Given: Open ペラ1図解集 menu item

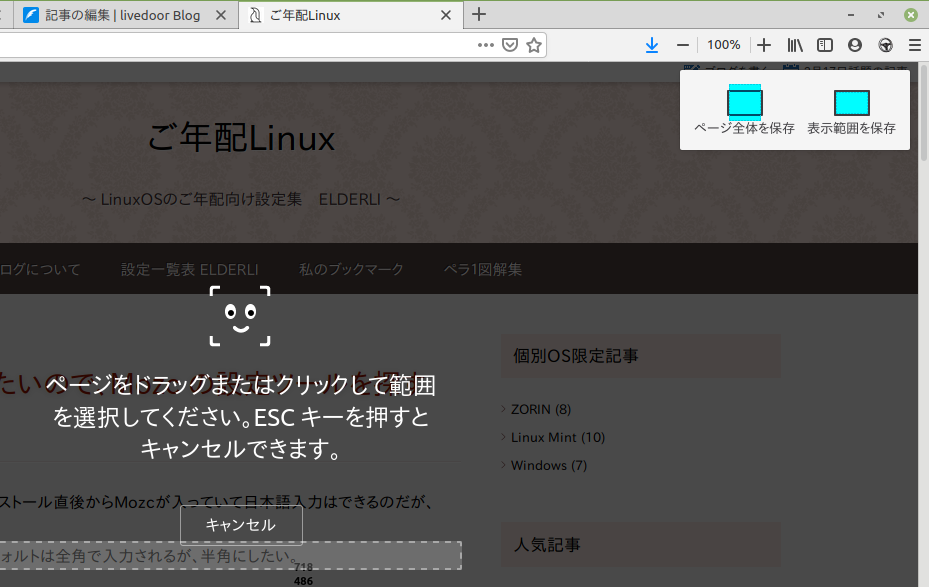Looking at the screenshot, I should tap(483, 270).
